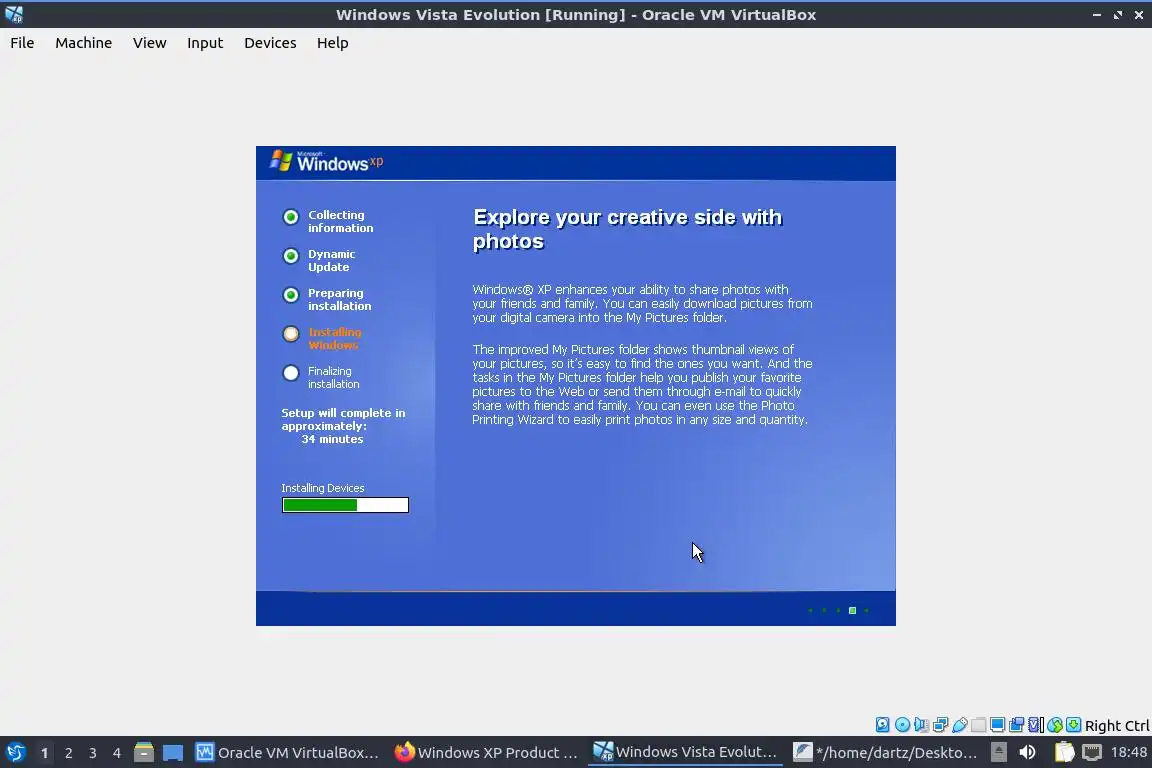
Task: Click the USB devices indicator icon
Action: pyautogui.click(x=960, y=725)
